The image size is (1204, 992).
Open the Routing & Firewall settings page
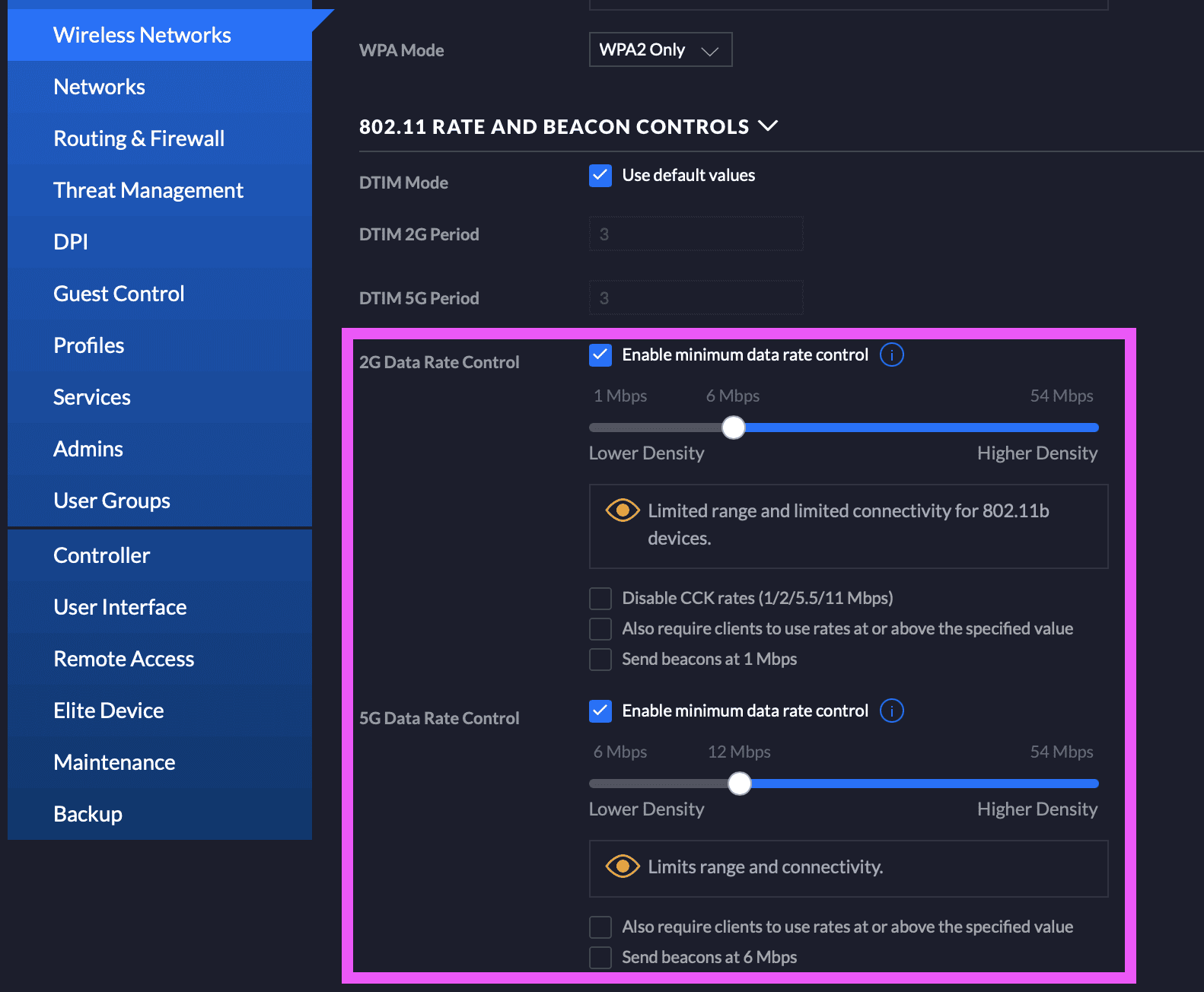coord(139,138)
